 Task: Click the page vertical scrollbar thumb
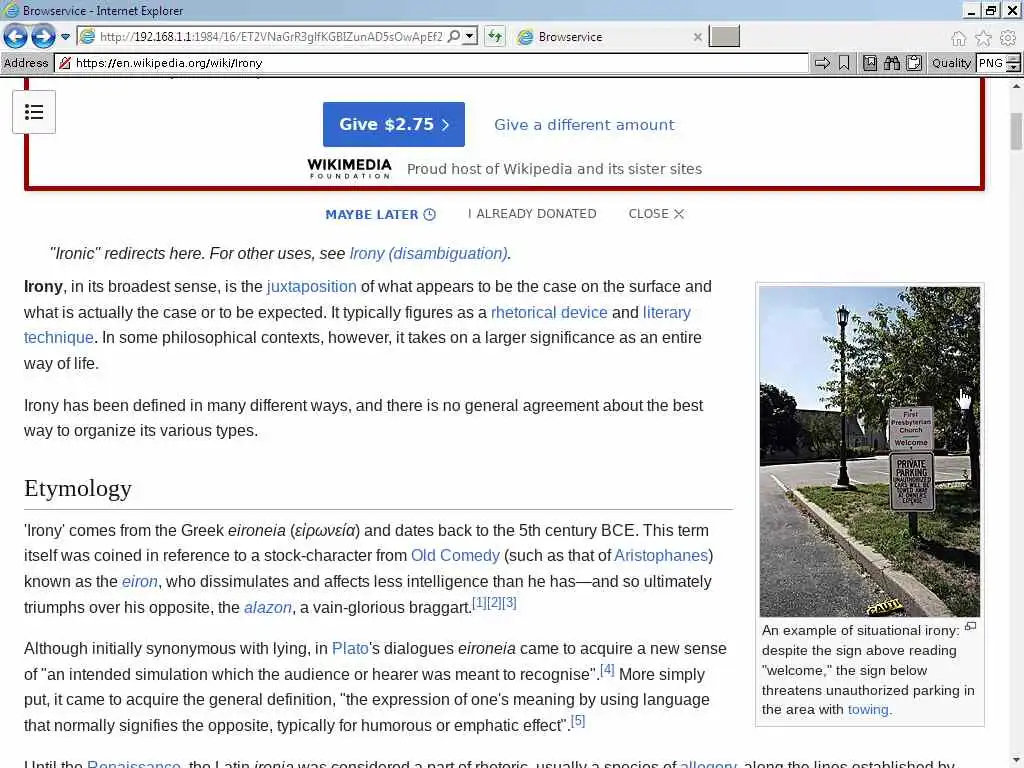[1016, 132]
